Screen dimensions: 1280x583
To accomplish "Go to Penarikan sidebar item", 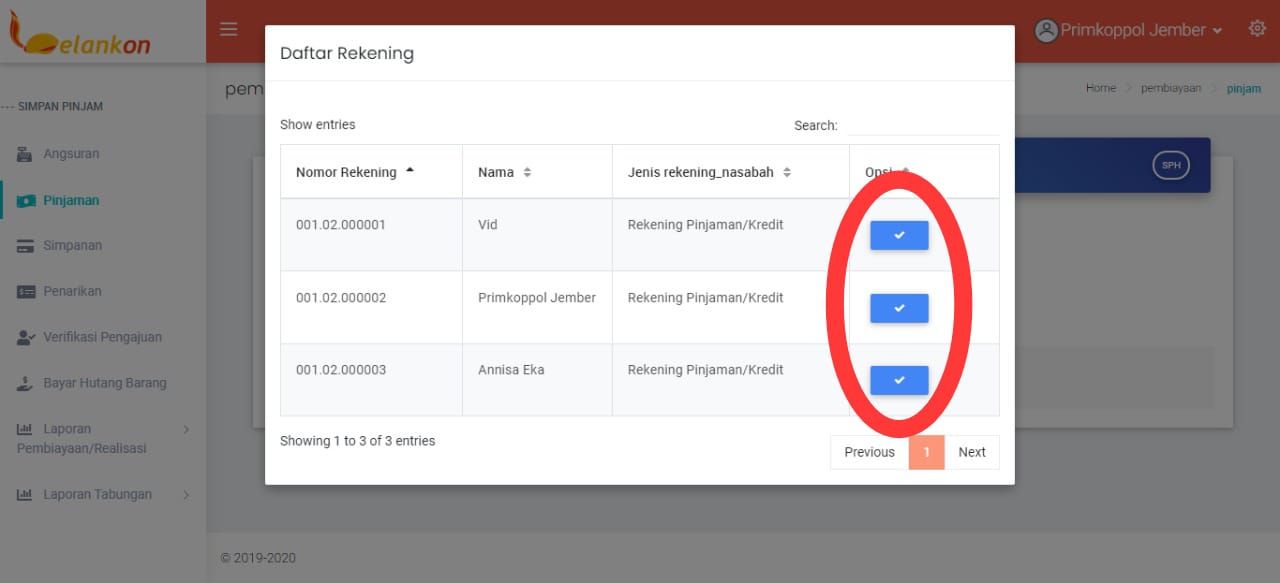I will [72, 292].
